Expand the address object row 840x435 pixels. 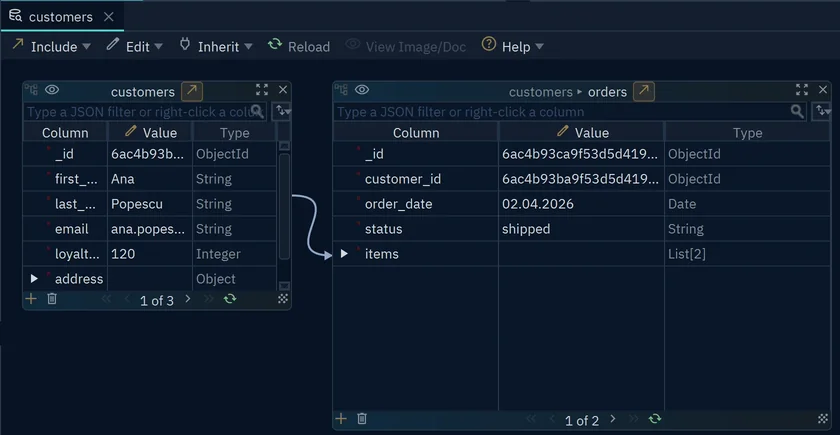pos(34,279)
